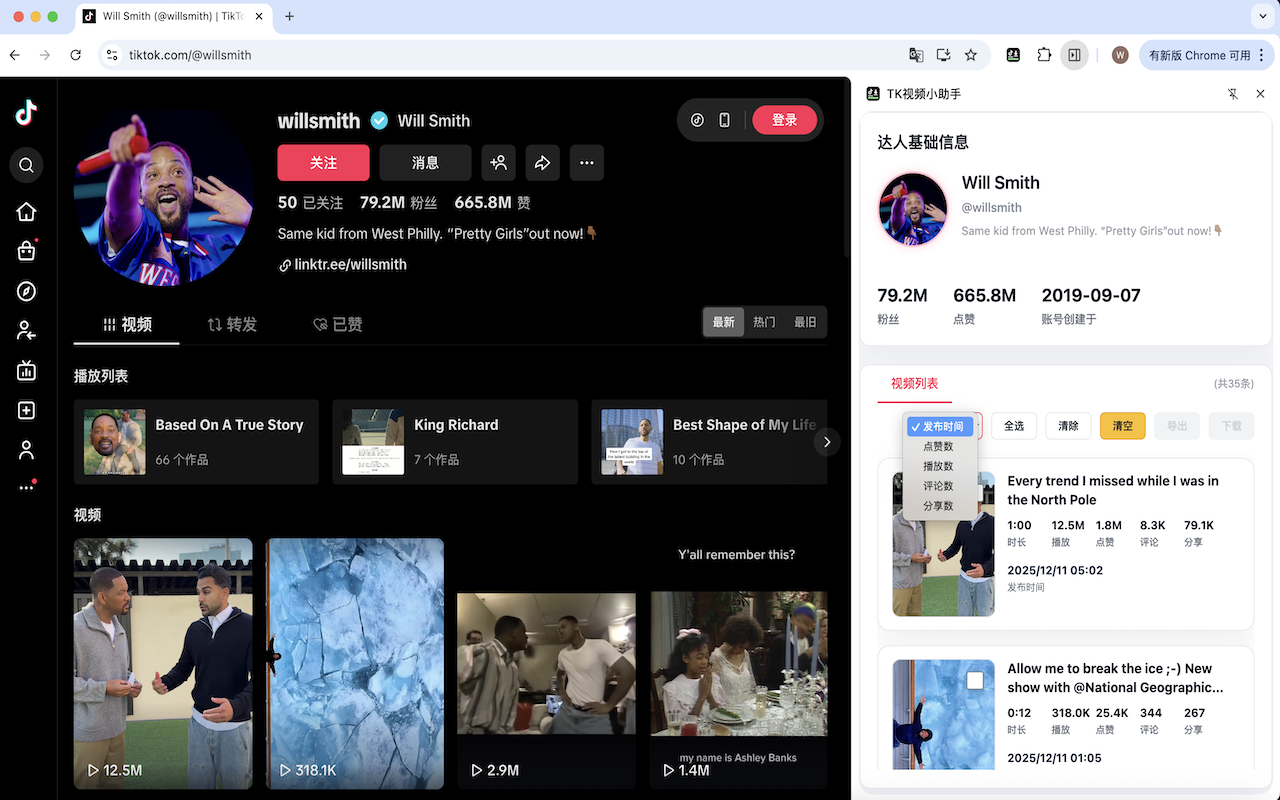
Task: Choose 评论数 in the sort dropdown
Action: coord(938,486)
